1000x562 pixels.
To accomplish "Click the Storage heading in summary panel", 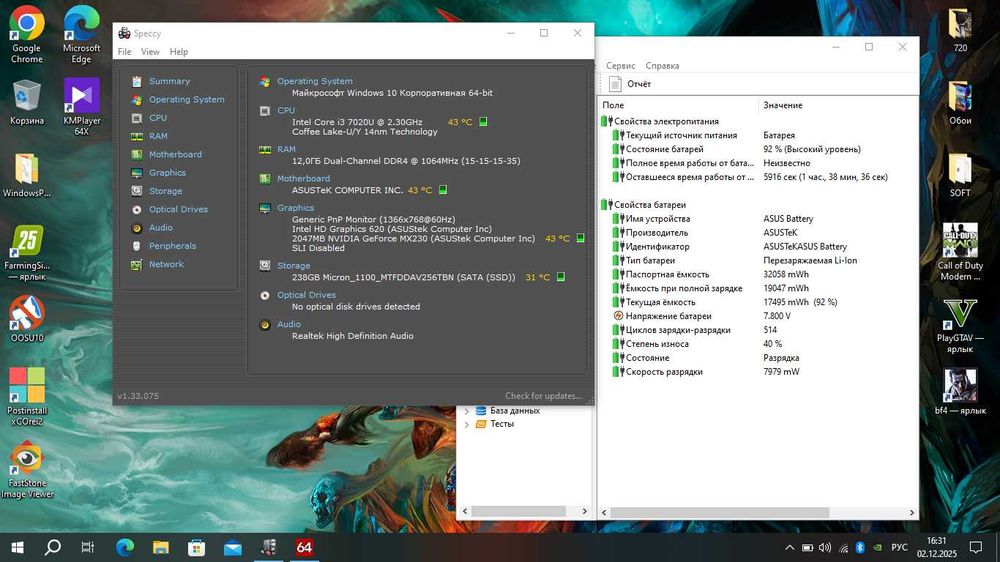I will 293,266.
